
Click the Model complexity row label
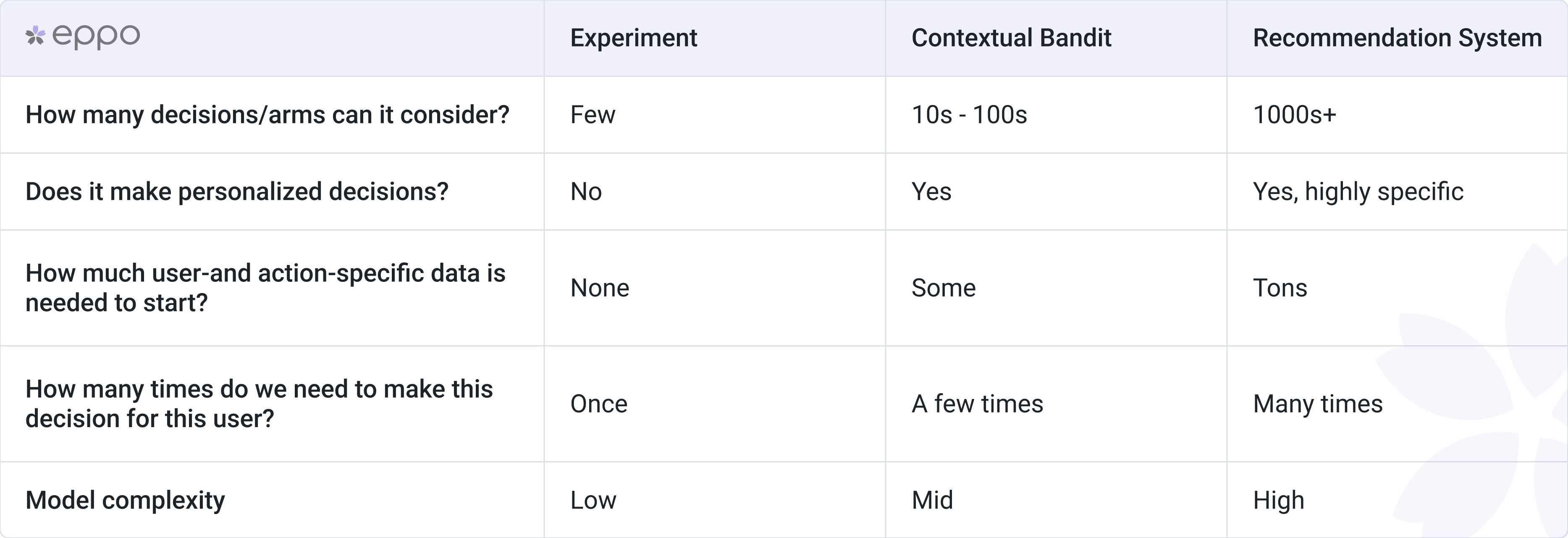coord(126,500)
